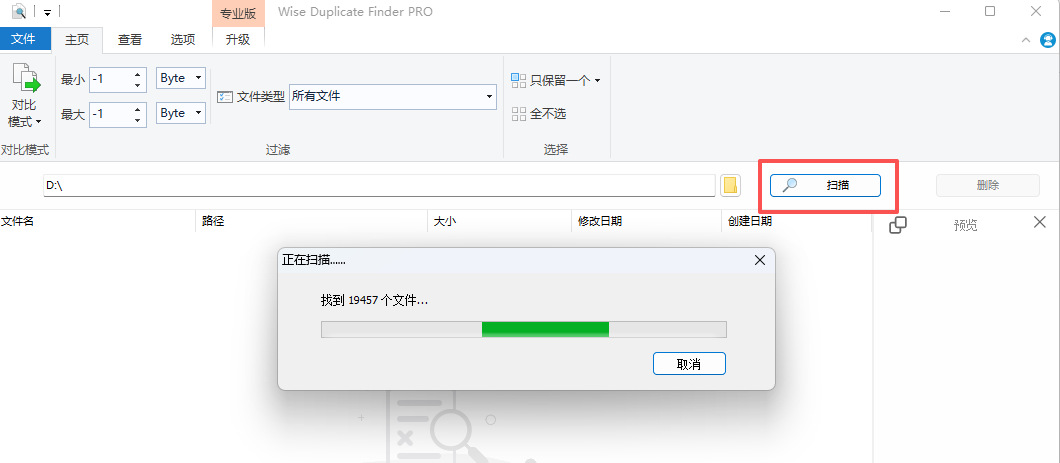1060x463 pixels.
Task: Click the app icon in the title bar
Action: (x=20, y=11)
